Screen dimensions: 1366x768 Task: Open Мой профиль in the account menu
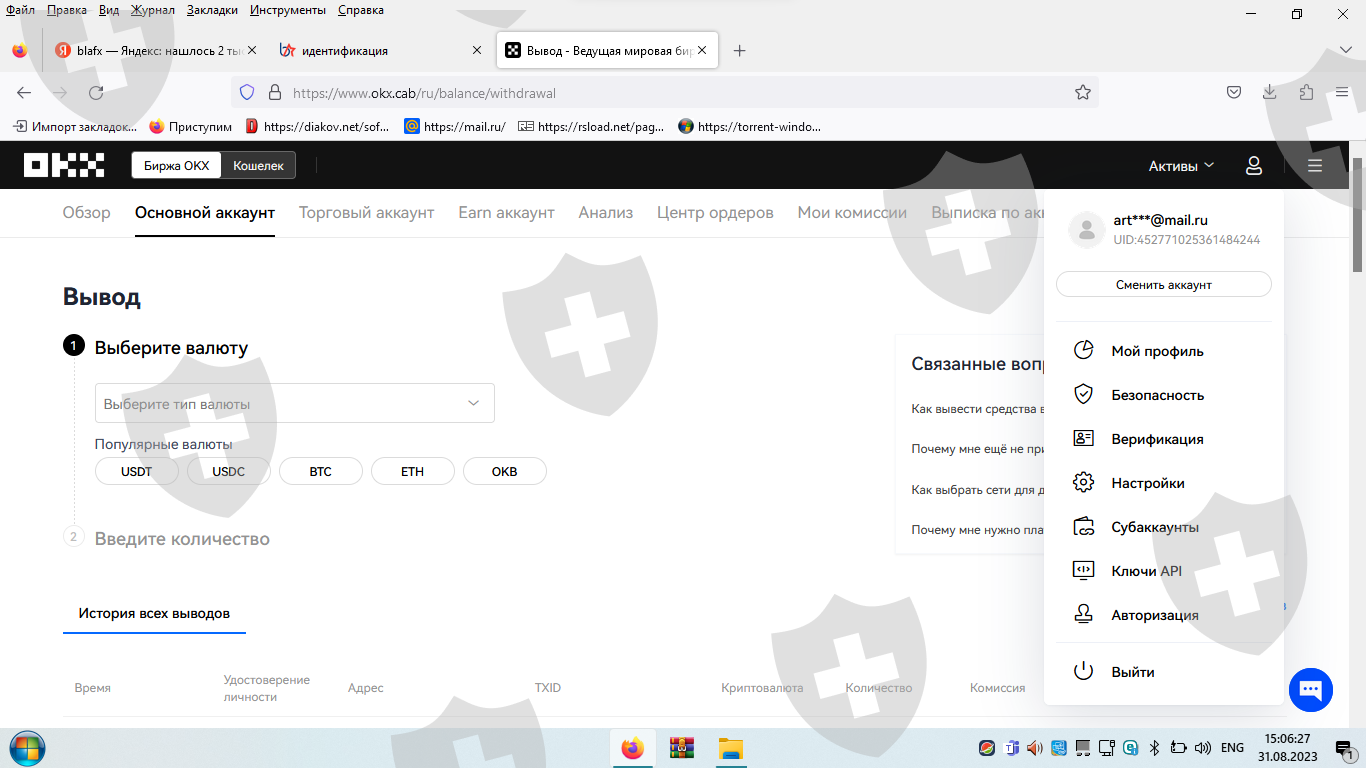tap(1164, 351)
